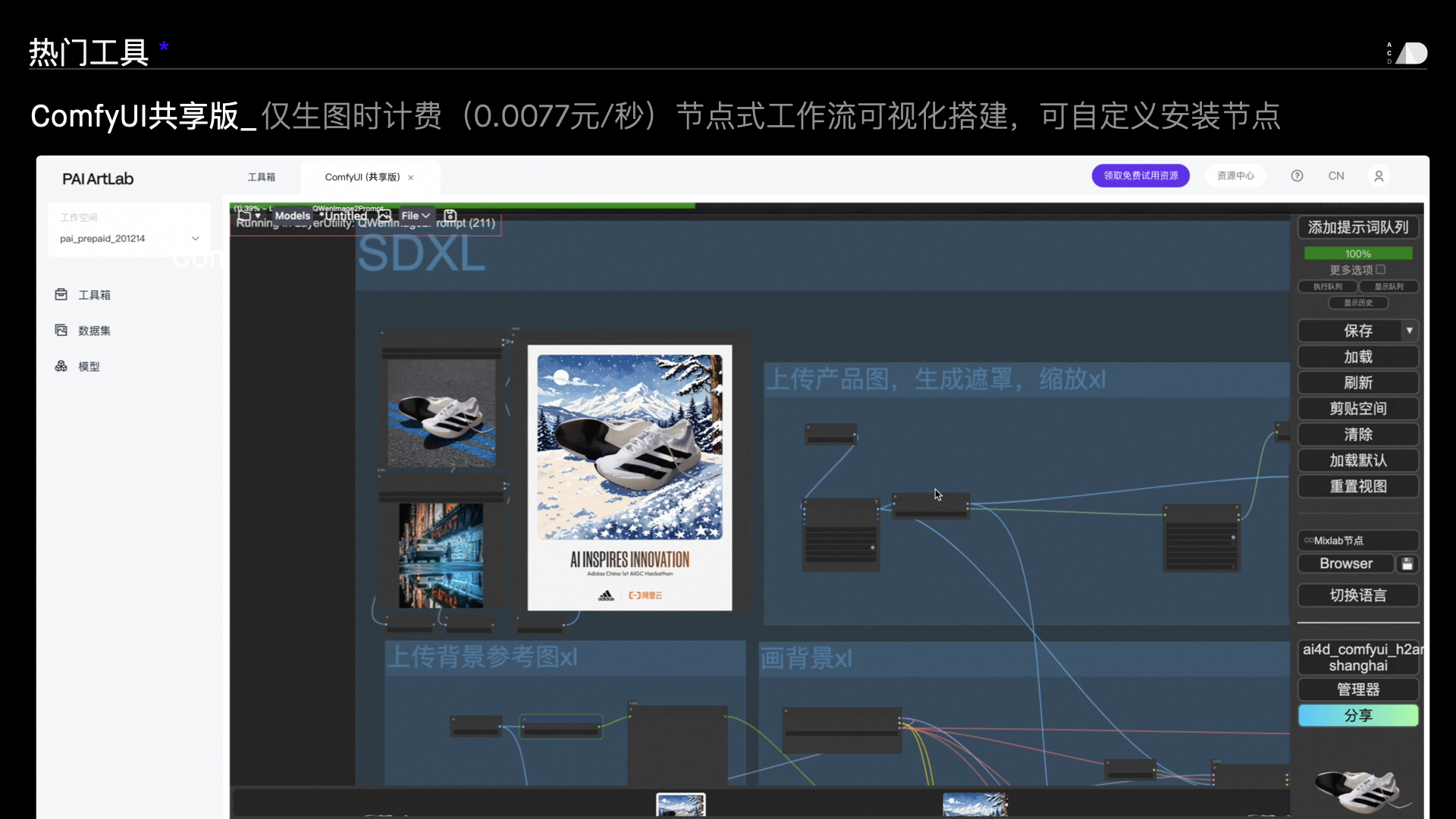Click the 画背景xl group title

806,658
